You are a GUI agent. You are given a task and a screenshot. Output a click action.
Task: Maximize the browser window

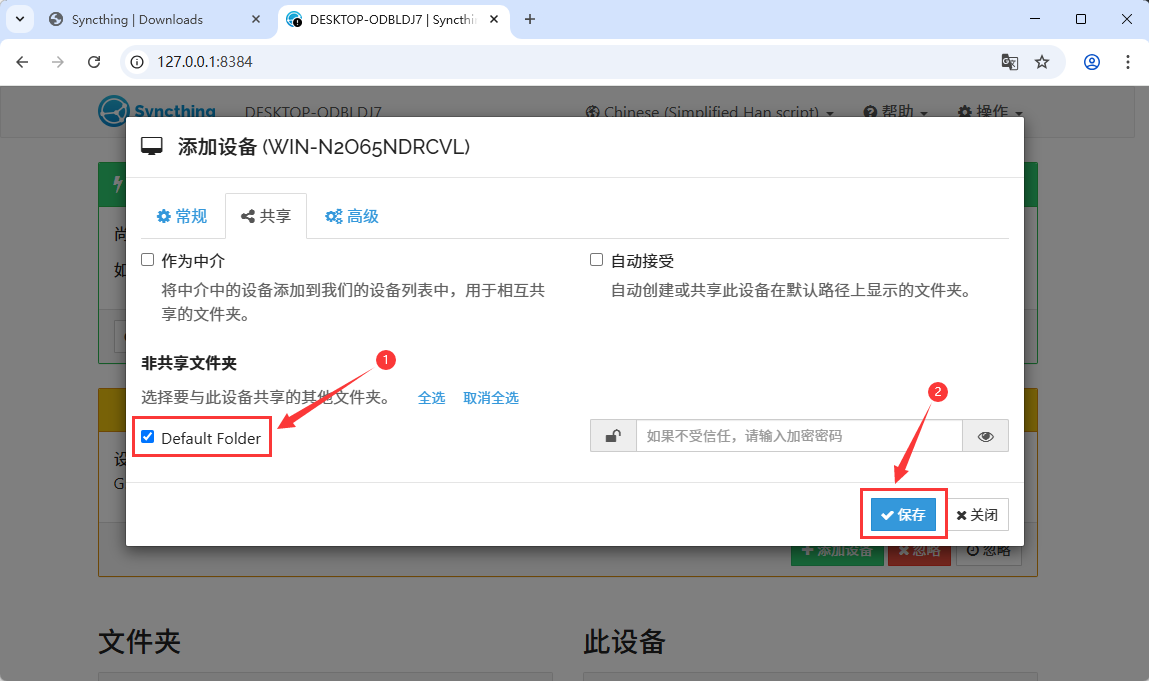(1081, 19)
